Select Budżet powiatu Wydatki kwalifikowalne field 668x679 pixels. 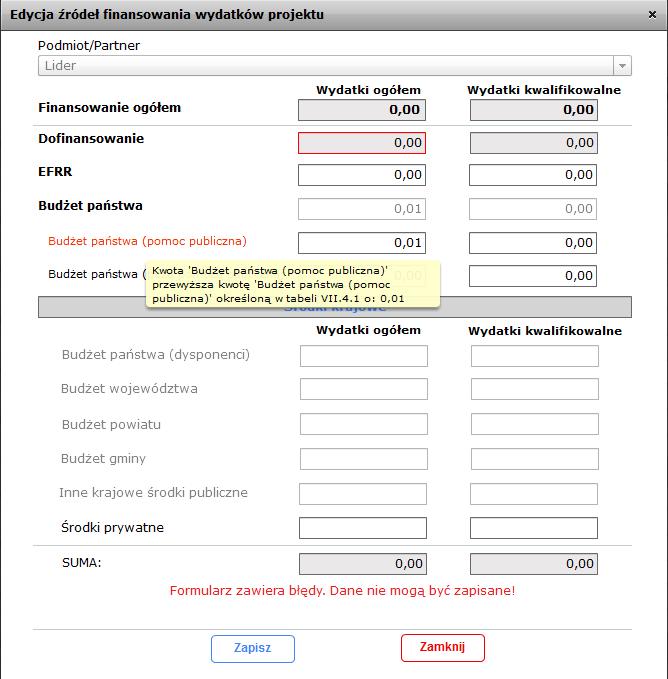(x=535, y=424)
